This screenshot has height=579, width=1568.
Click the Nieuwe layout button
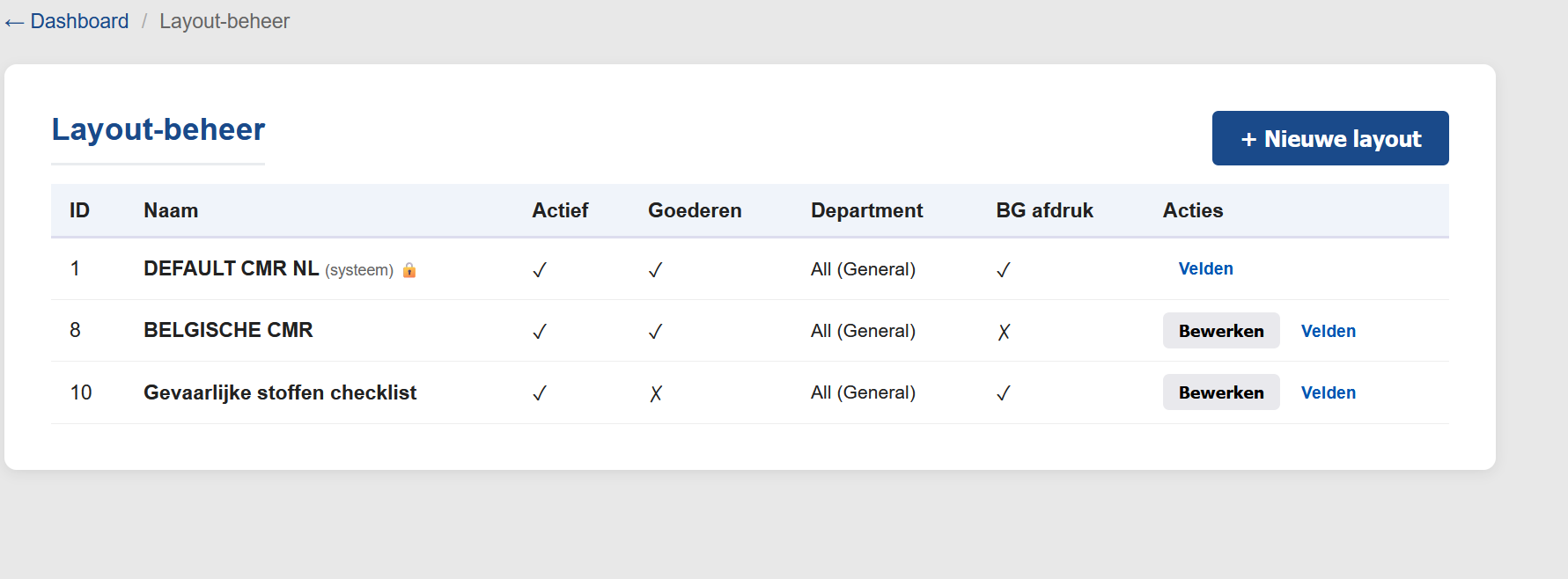point(1329,138)
